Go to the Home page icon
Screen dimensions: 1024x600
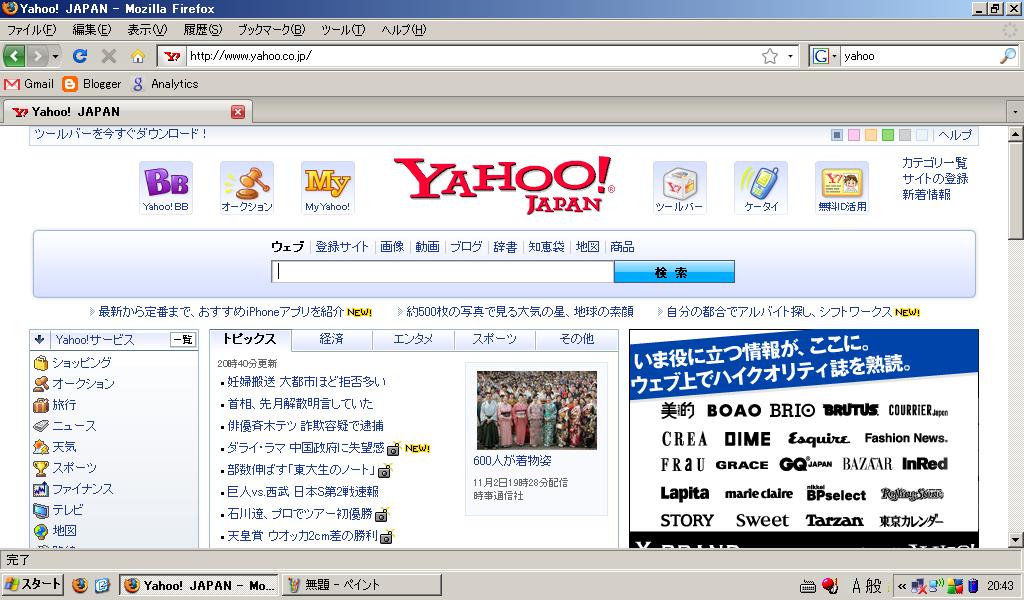click(137, 56)
